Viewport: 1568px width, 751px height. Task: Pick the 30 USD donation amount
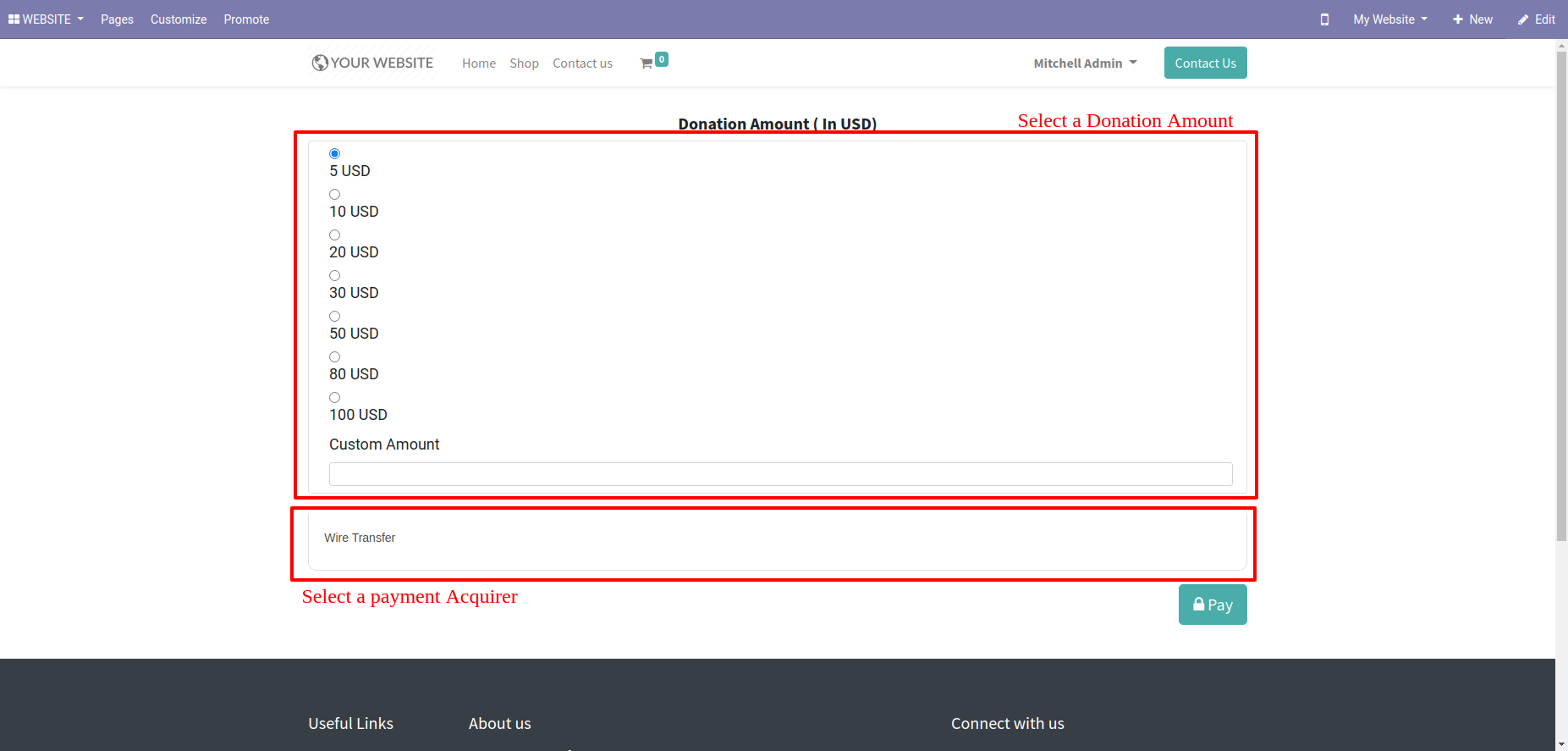point(334,275)
